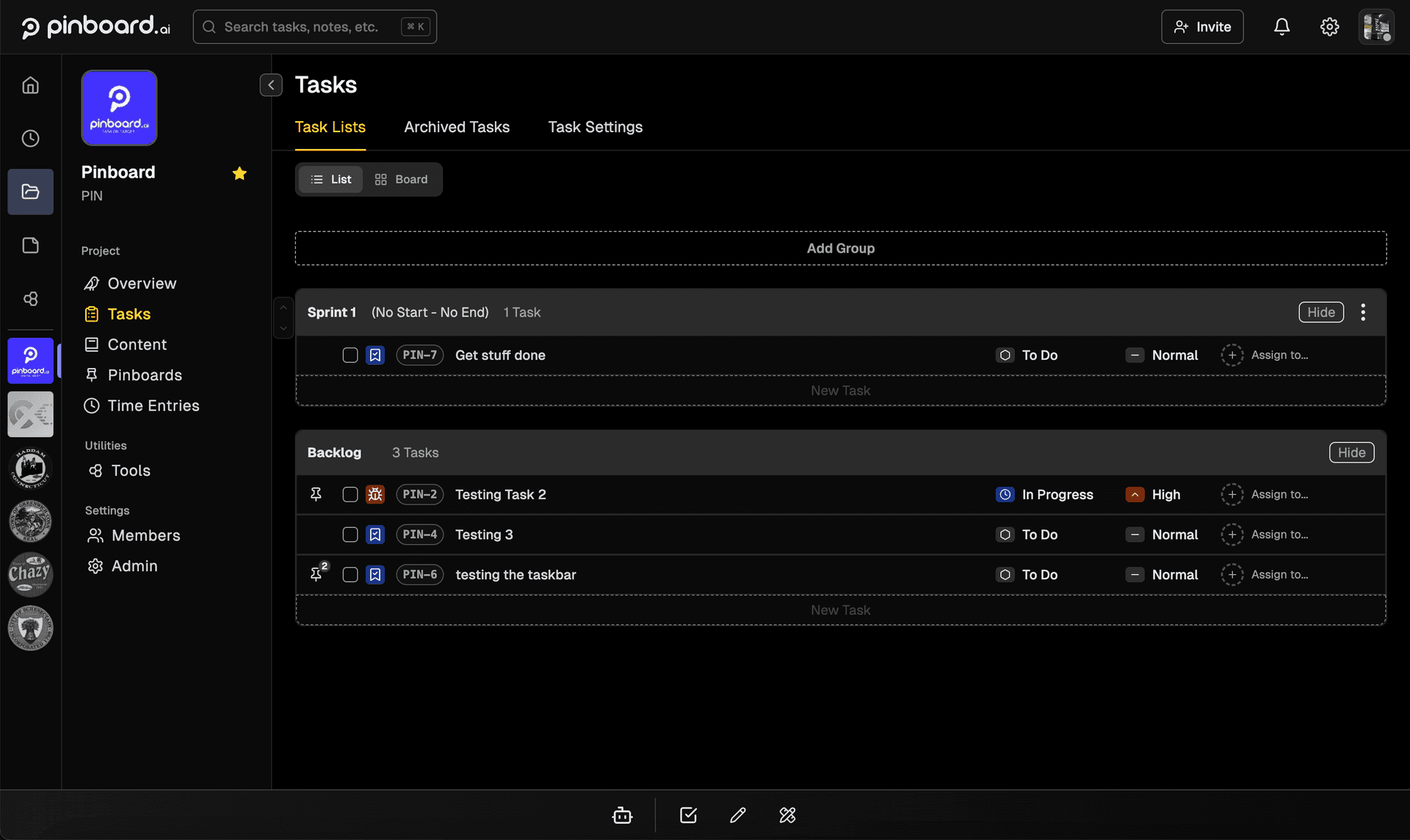Image resolution: width=1410 pixels, height=840 pixels.
Task: Click the checkmark icon in bottom toolbar
Action: tap(689, 815)
